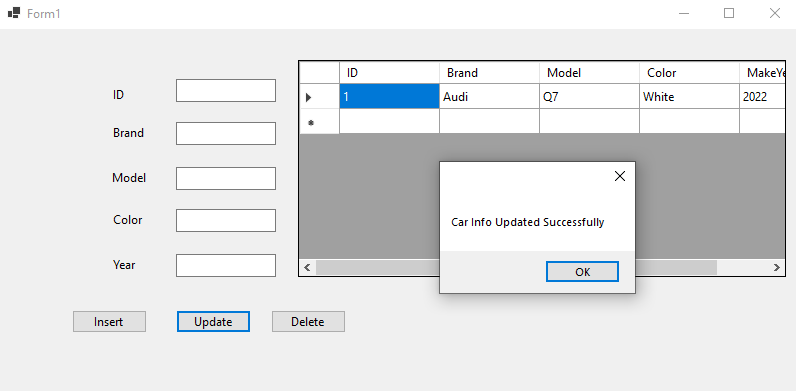Close the Car Info Updated dialog

(x=620, y=176)
